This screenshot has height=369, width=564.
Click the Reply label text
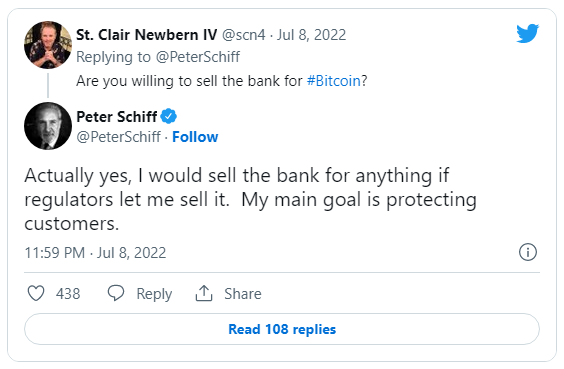pyautogui.click(x=154, y=294)
